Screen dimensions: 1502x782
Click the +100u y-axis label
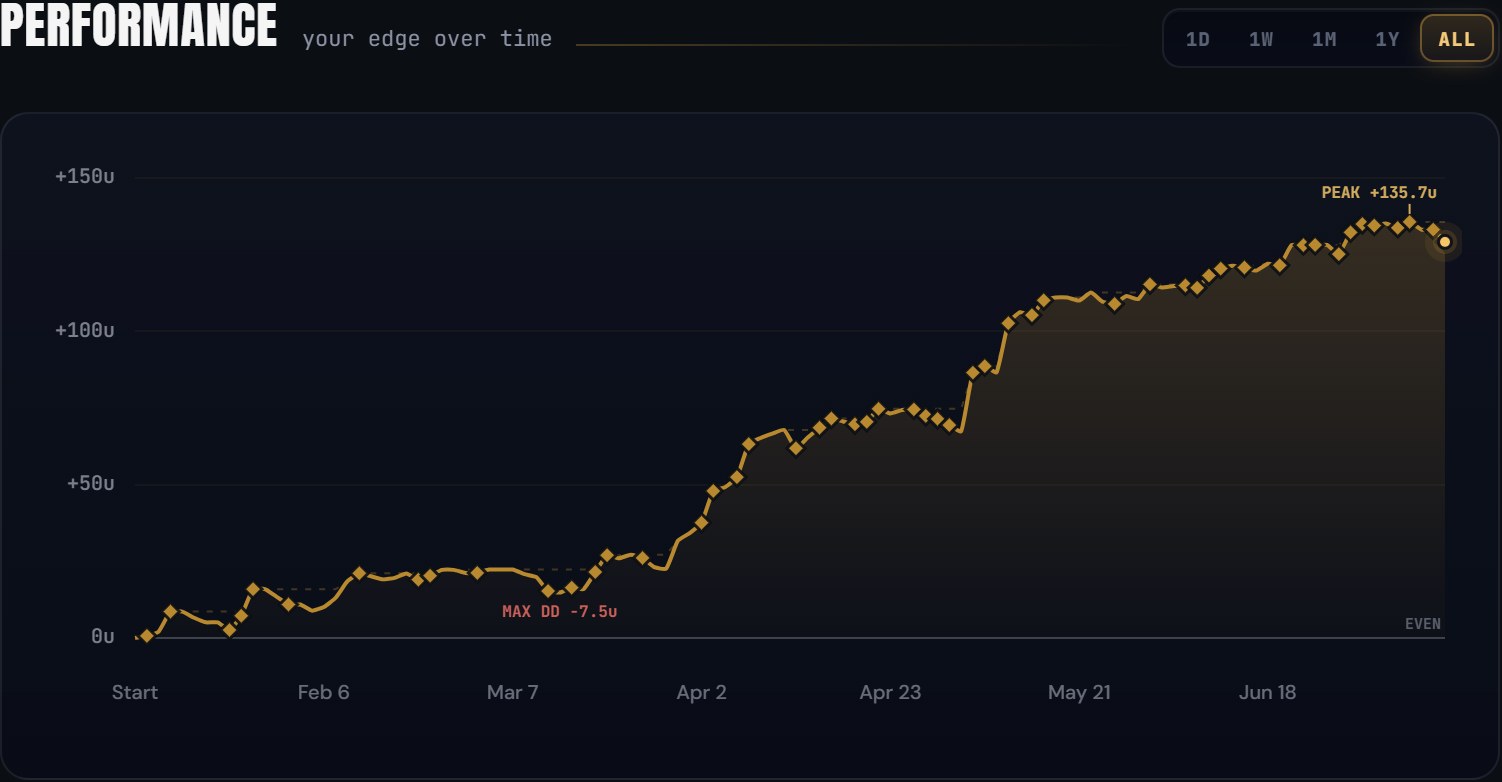85,331
